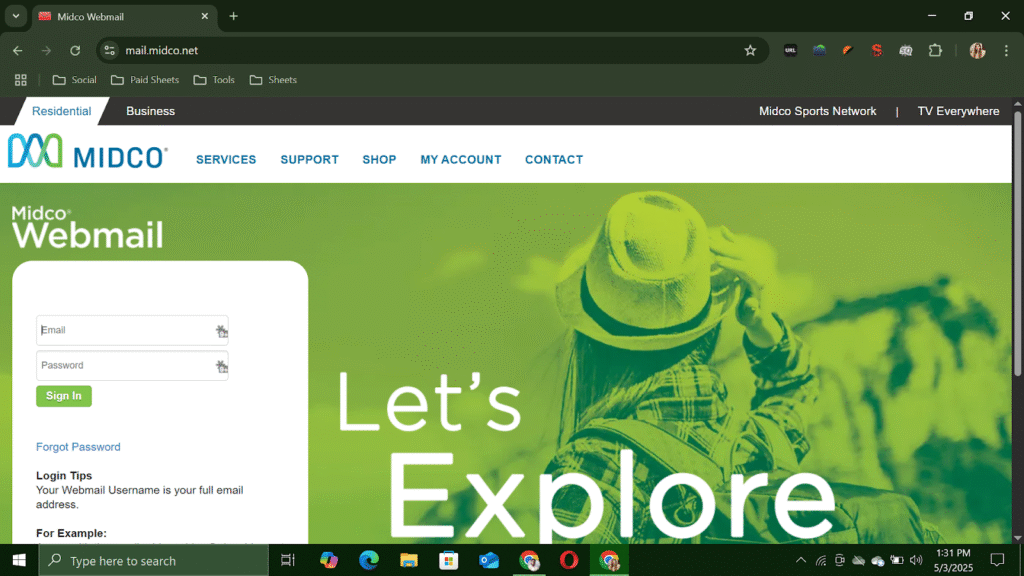Open the volume speaker tray icon
This screenshot has height=576, width=1024.
(916, 560)
